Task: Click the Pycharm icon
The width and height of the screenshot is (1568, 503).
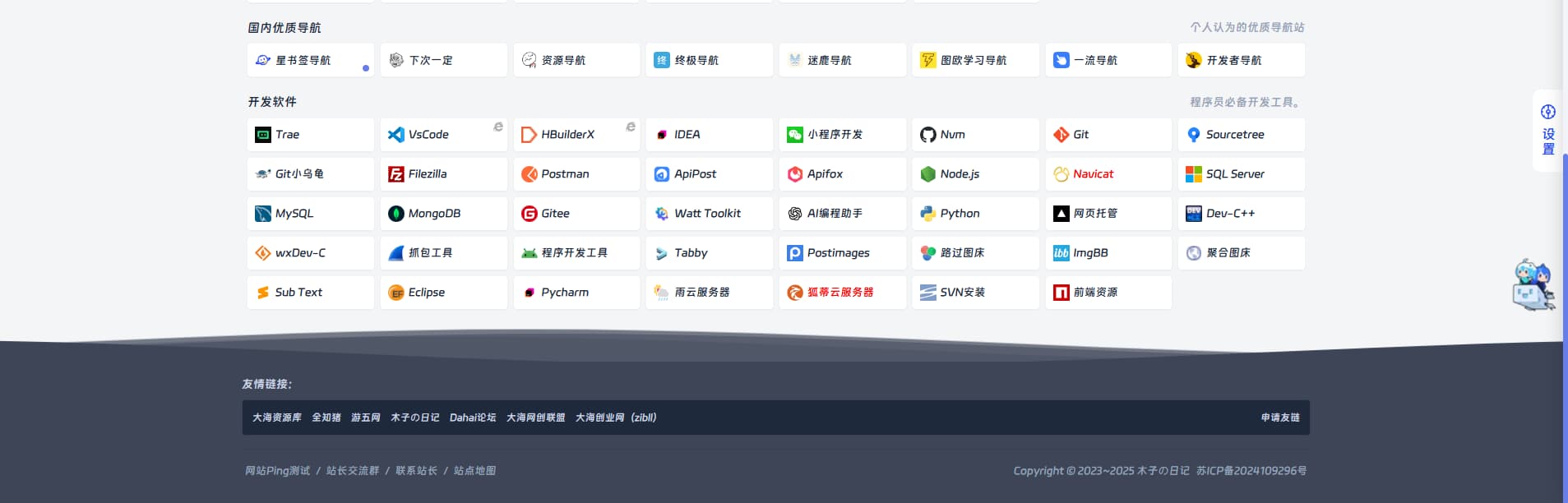Action: point(530,293)
